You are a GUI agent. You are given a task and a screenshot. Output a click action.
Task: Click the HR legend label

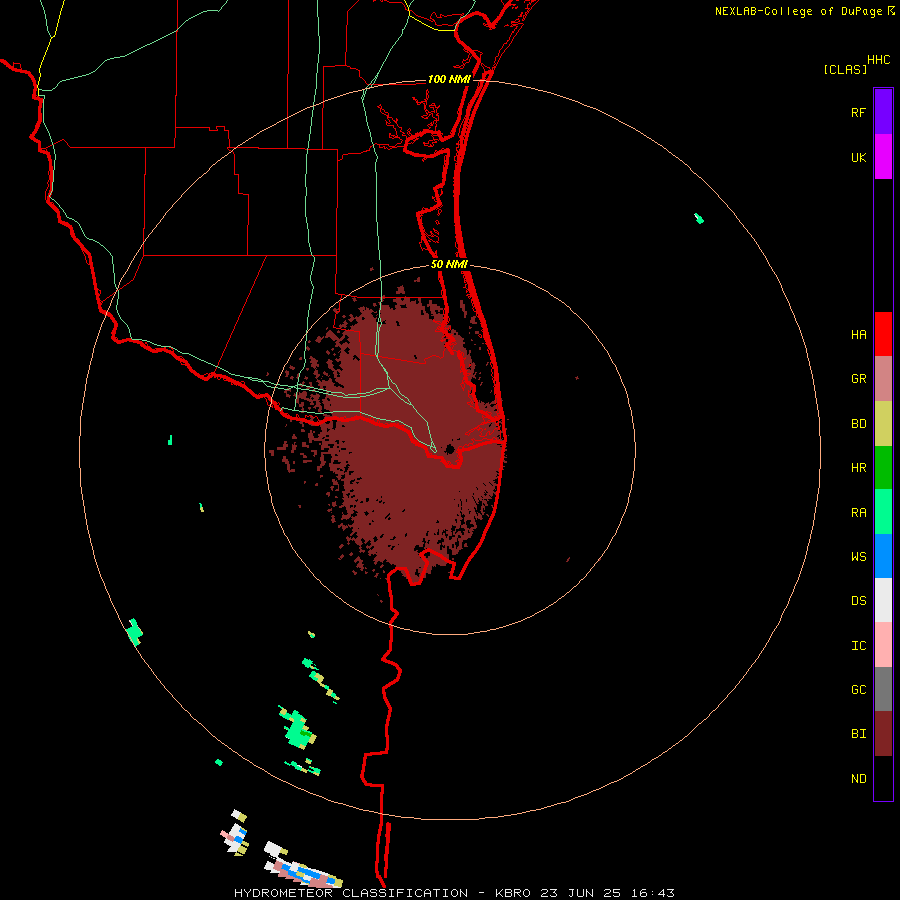(858, 468)
